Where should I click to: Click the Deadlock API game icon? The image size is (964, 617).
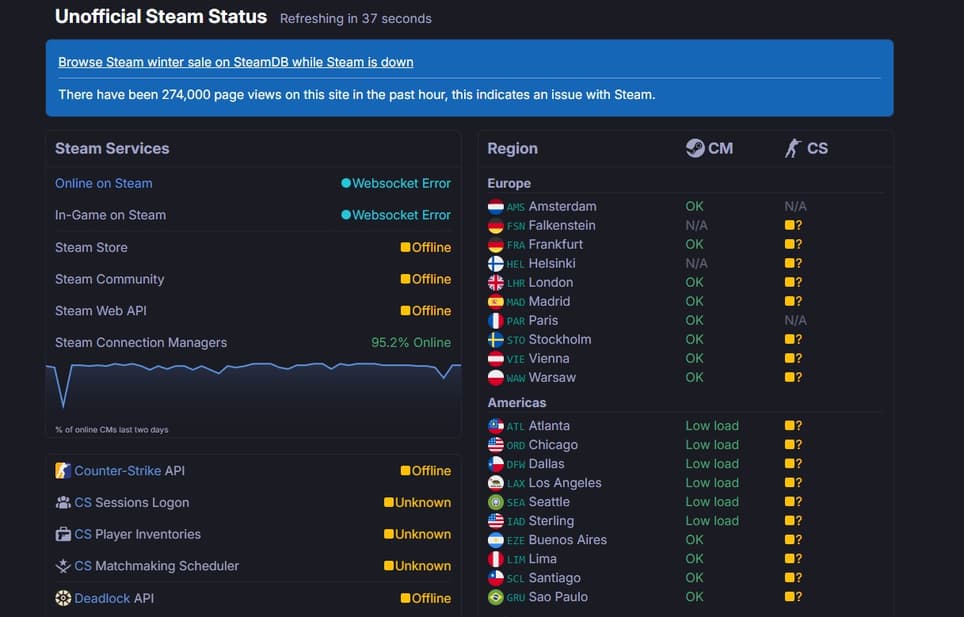63,598
